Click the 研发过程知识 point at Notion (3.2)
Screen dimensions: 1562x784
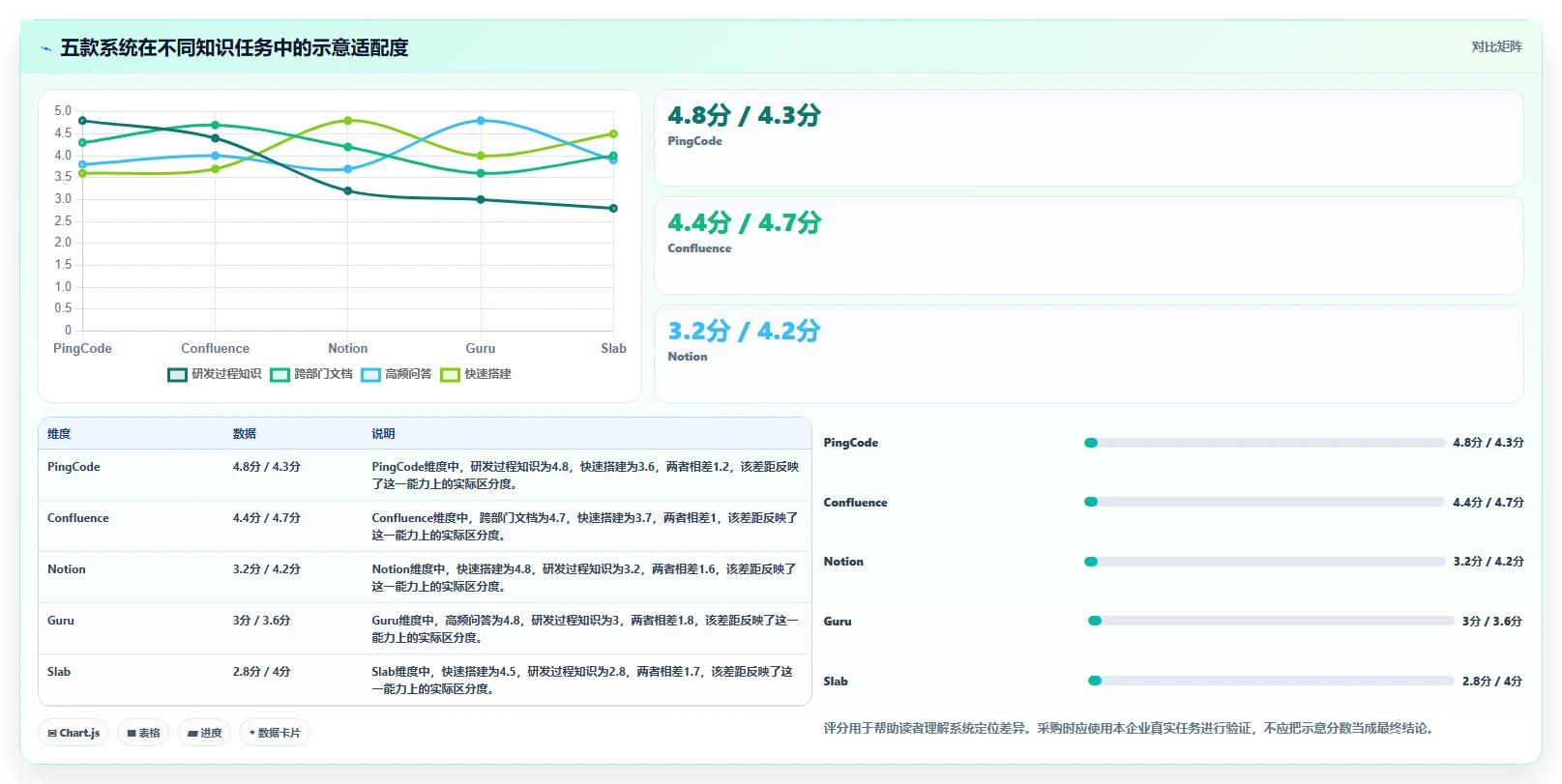(x=348, y=190)
